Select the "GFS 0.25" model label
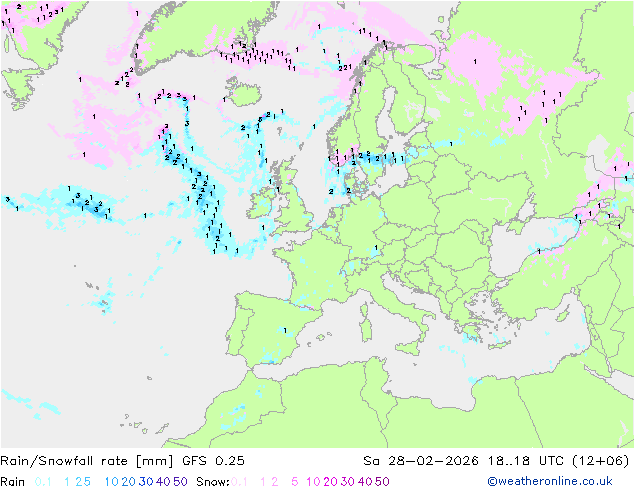634x490 pixels. 213,461
